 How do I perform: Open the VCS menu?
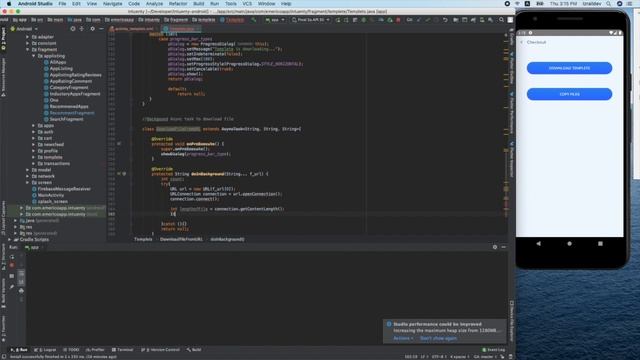[x=247, y=4]
